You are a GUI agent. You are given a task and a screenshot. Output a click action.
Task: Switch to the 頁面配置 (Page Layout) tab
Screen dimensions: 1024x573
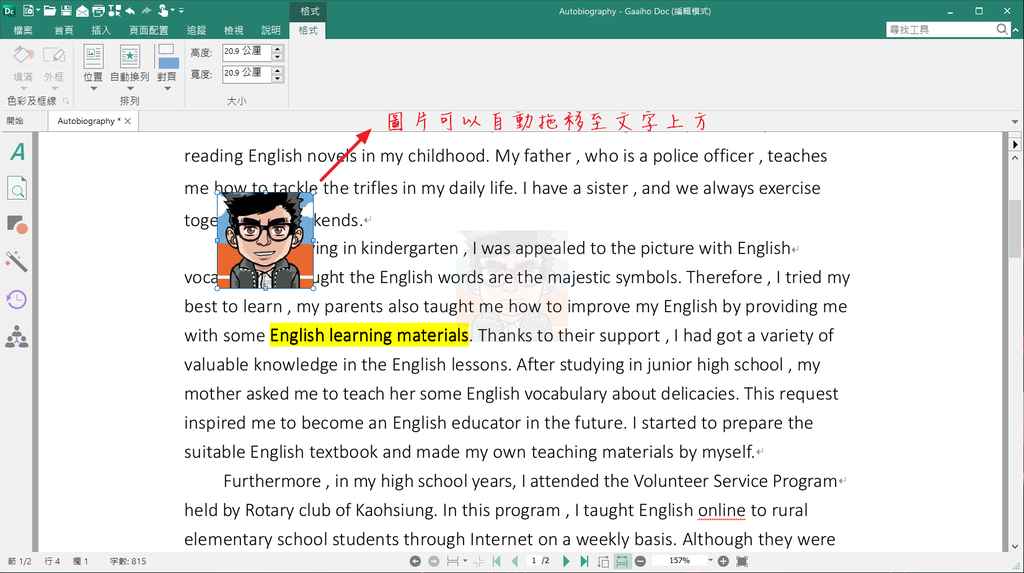pos(148,30)
